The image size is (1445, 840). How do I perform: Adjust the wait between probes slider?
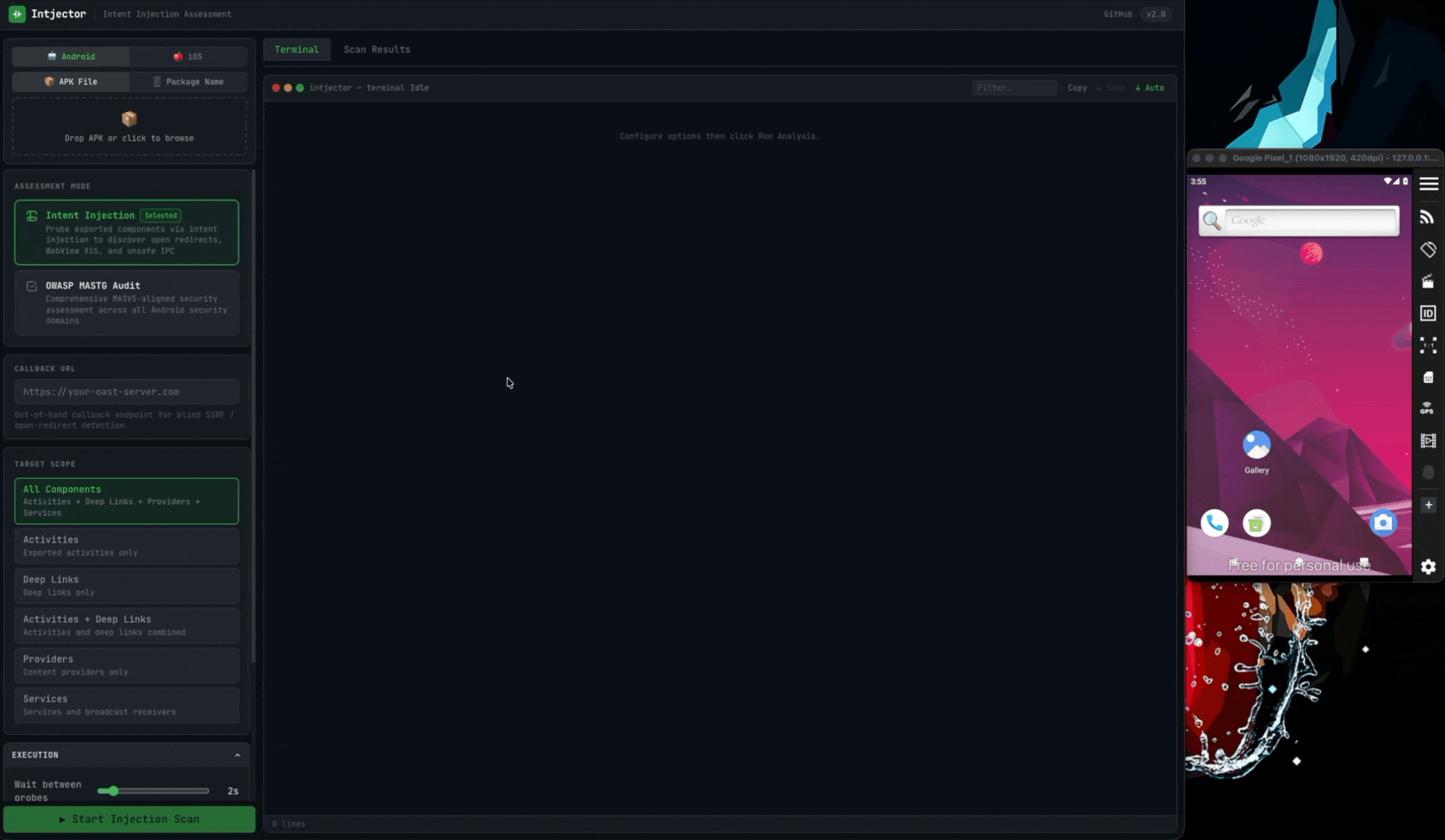pos(113,790)
